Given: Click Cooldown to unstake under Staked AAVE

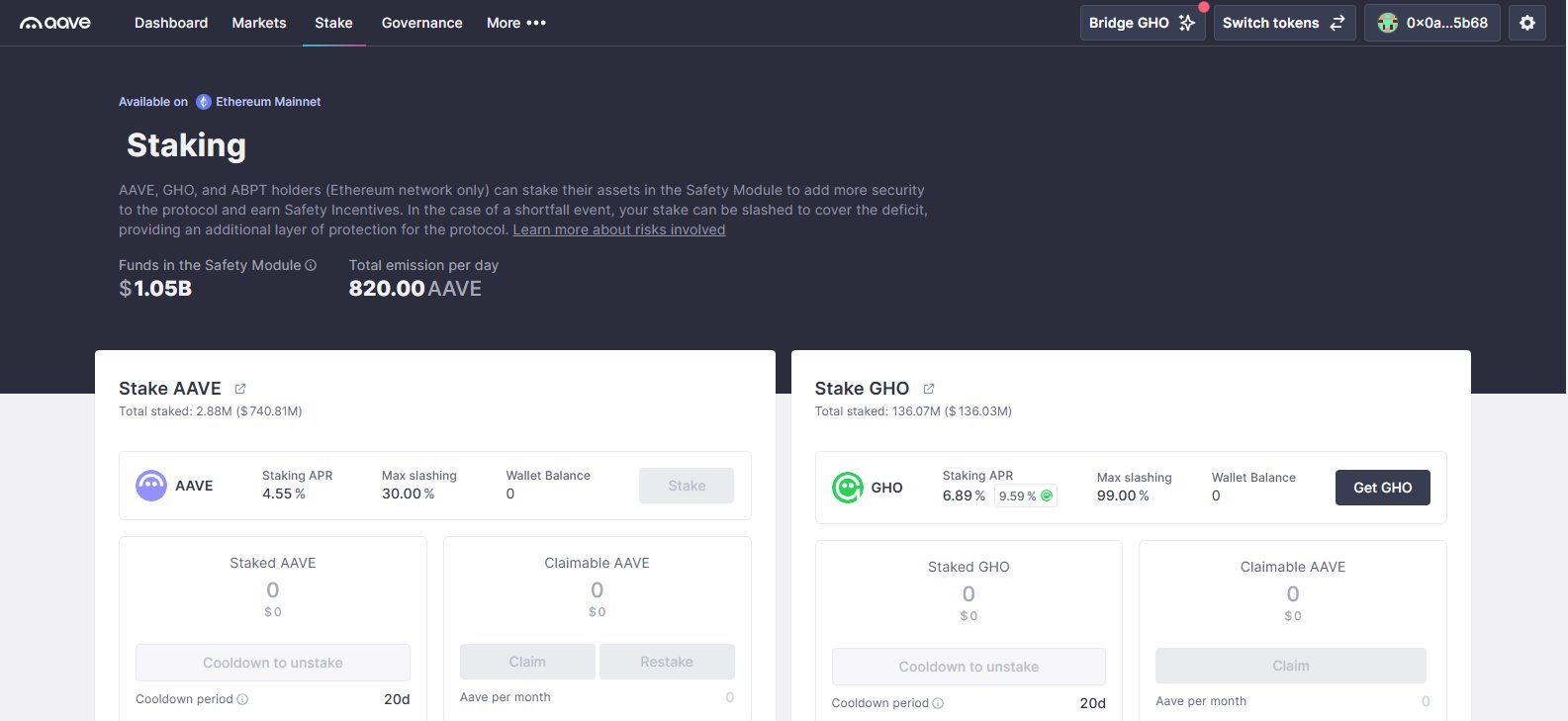Looking at the screenshot, I should (273, 663).
